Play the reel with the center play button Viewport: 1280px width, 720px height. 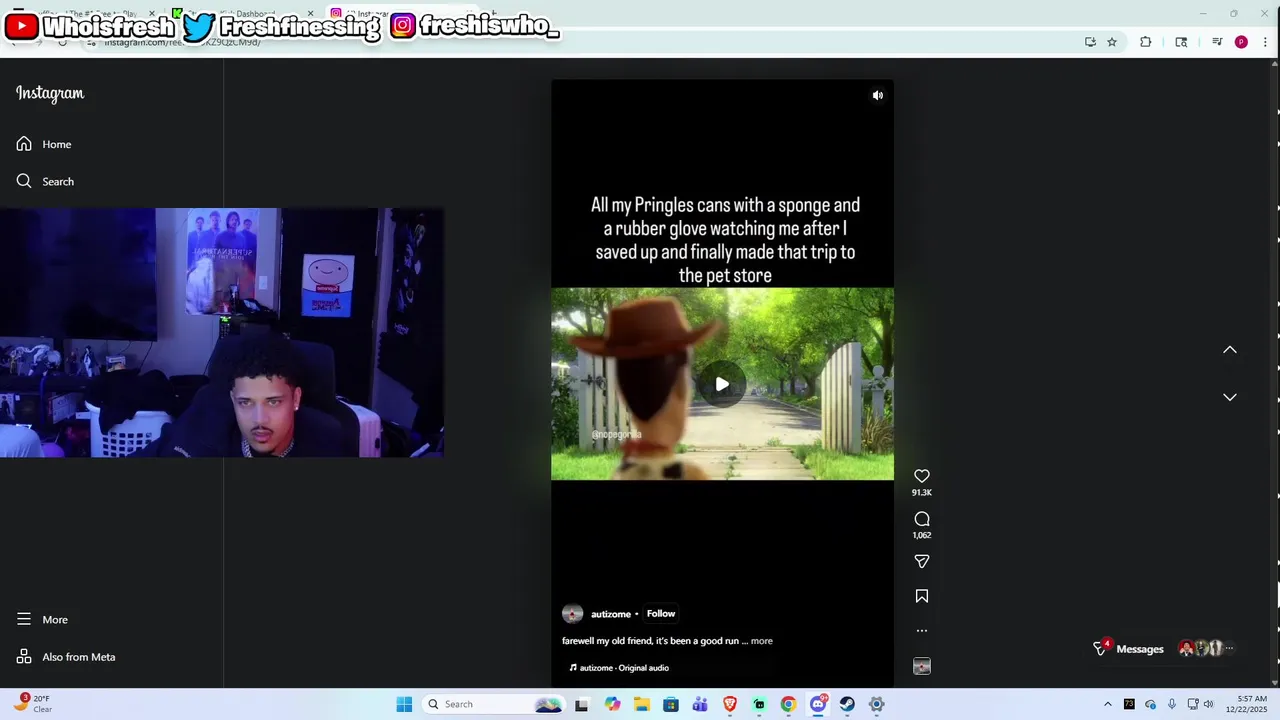[x=722, y=384]
